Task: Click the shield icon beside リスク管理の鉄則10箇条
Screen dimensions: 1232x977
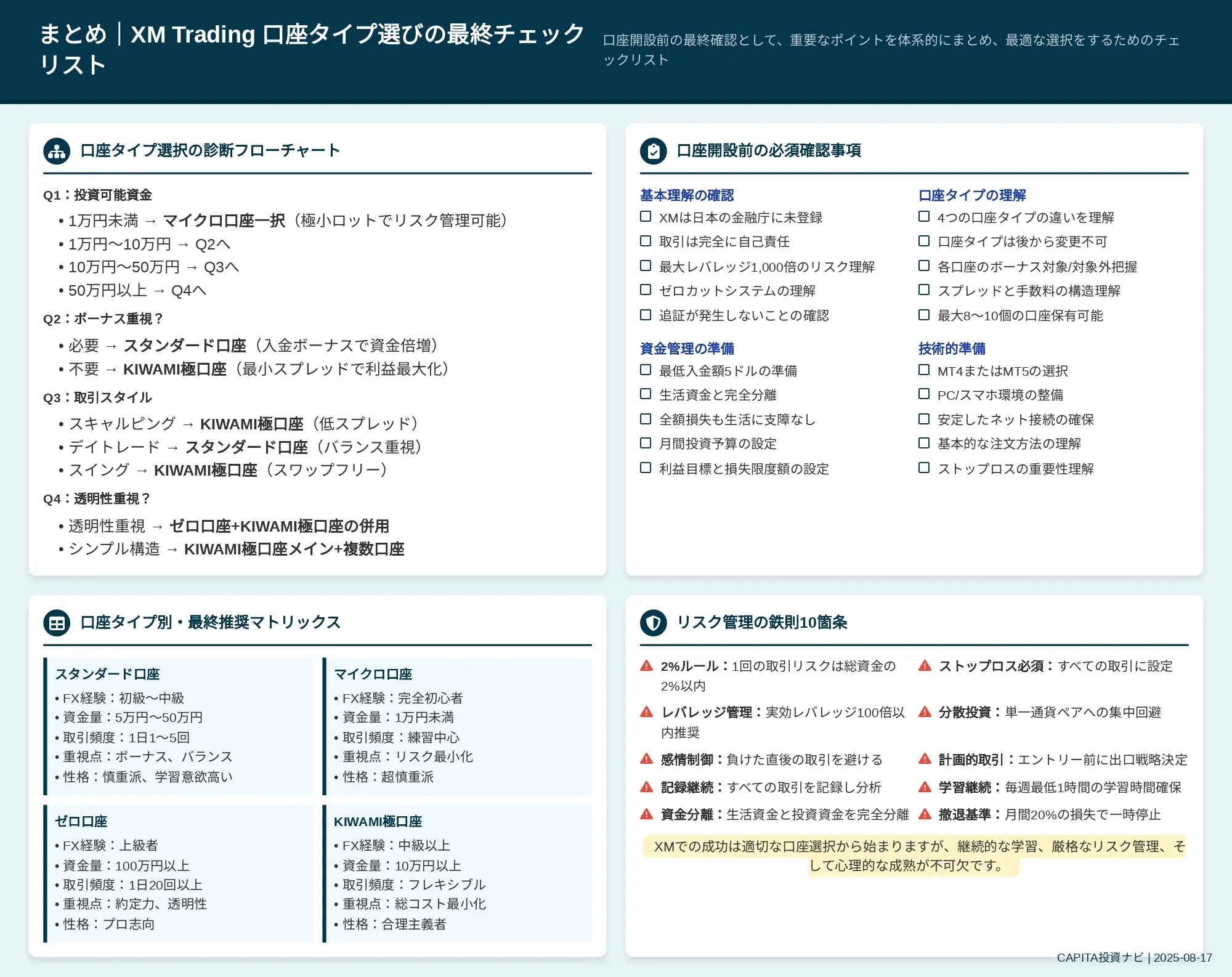Action: 653,623
